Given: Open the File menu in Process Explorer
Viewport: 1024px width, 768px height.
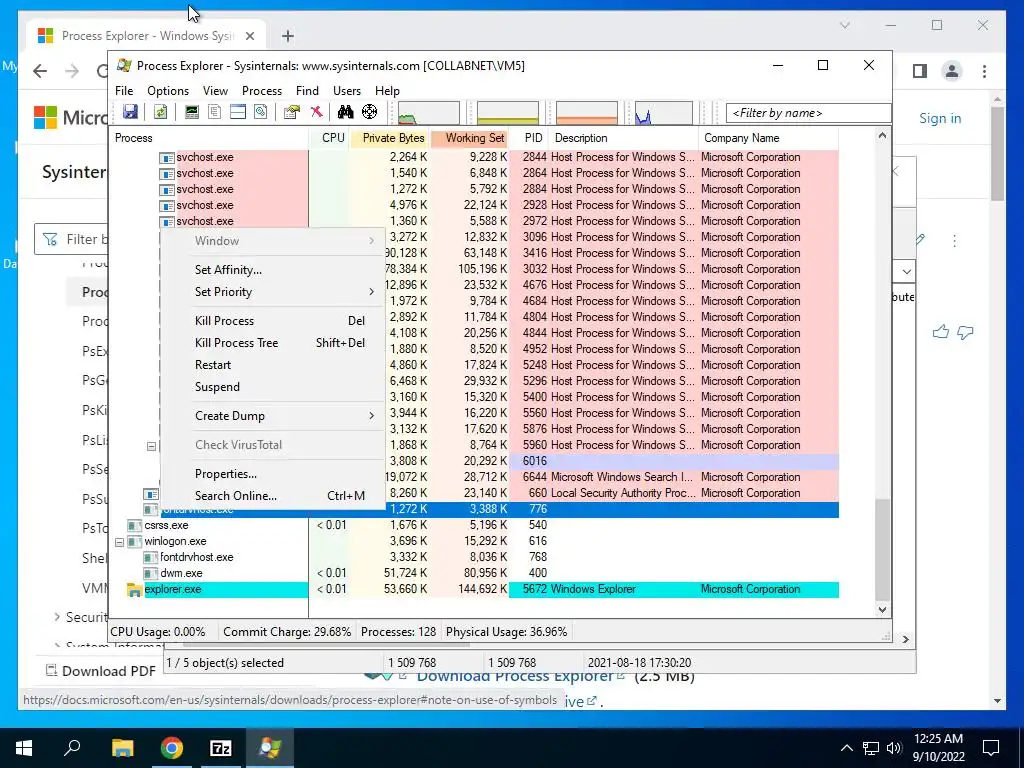Looking at the screenshot, I should pyautogui.click(x=124, y=91).
